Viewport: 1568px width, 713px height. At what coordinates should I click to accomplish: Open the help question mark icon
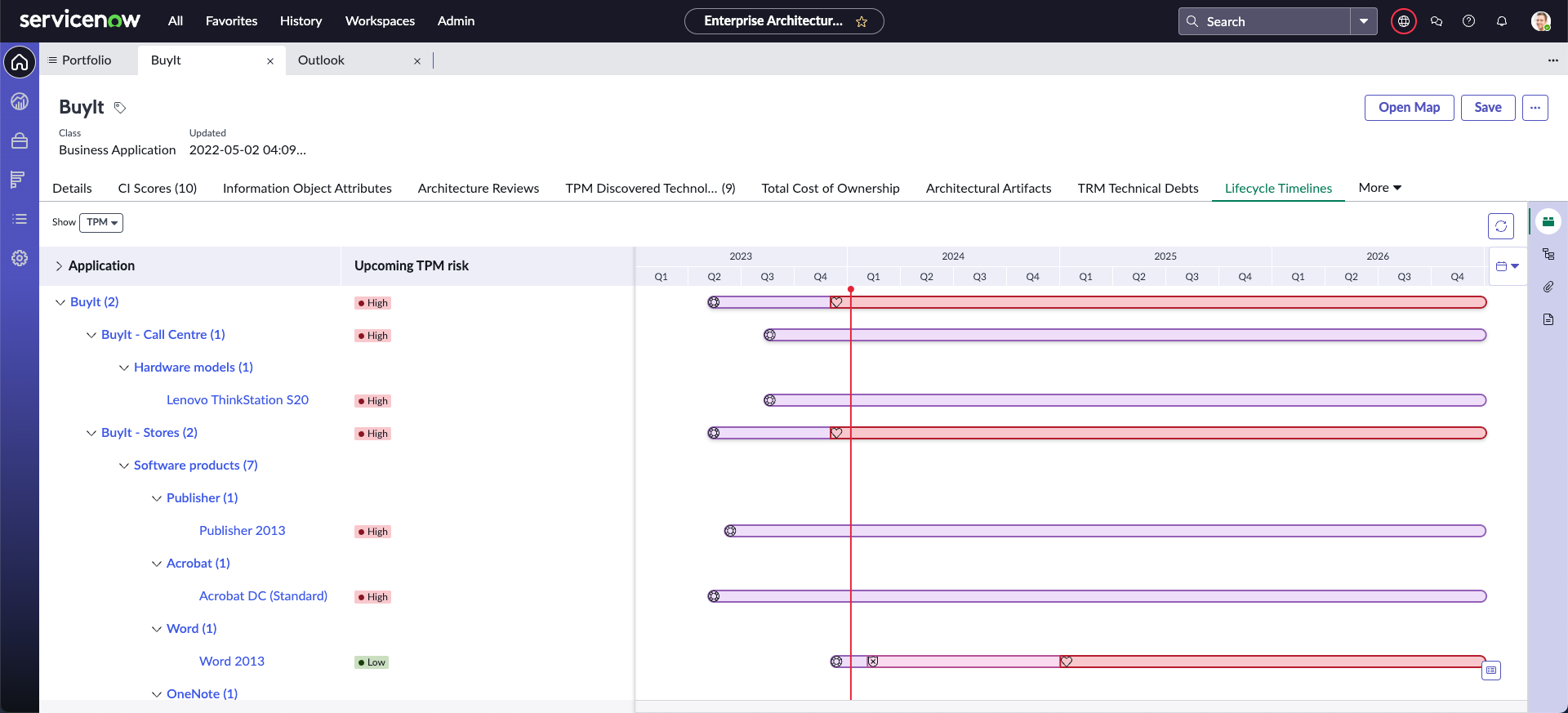click(1468, 21)
